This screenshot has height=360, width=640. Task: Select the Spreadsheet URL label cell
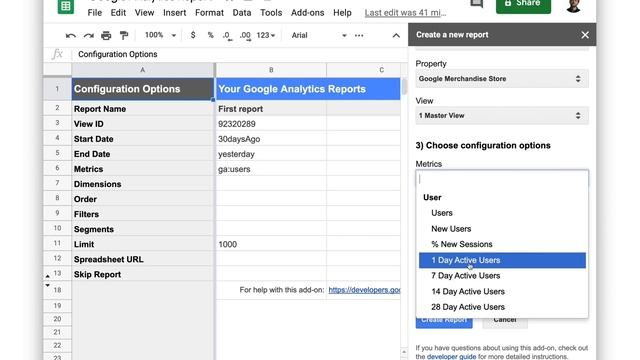click(142, 260)
